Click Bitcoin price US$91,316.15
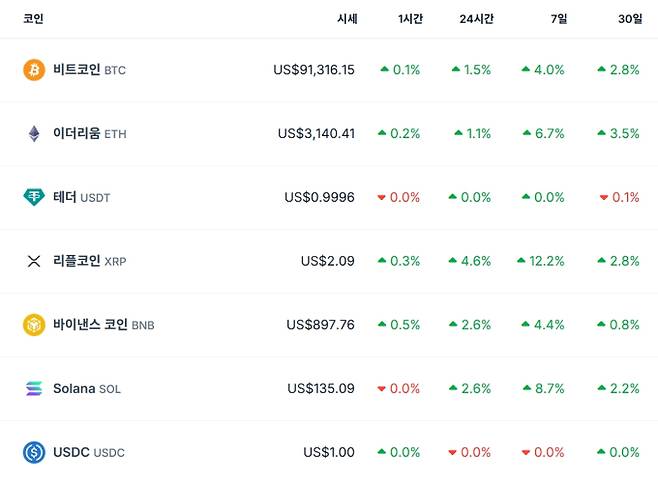The height and width of the screenshot is (484, 658). tap(313, 70)
